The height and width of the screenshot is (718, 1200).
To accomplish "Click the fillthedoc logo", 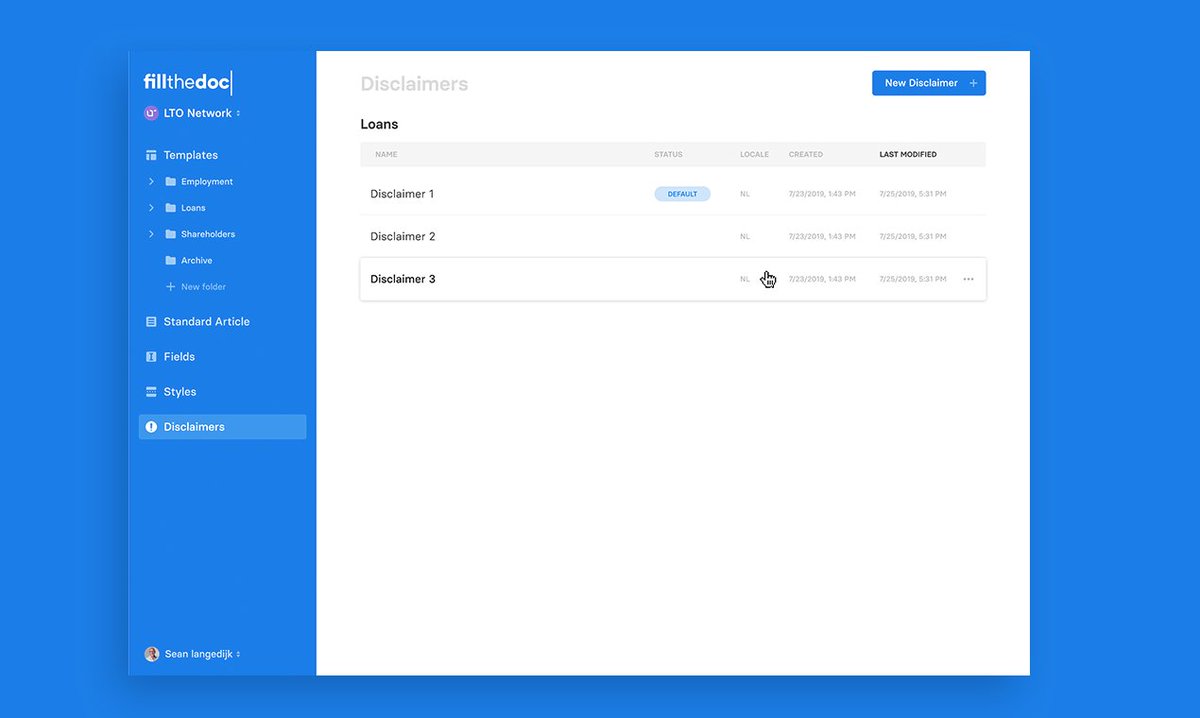I will pos(187,82).
